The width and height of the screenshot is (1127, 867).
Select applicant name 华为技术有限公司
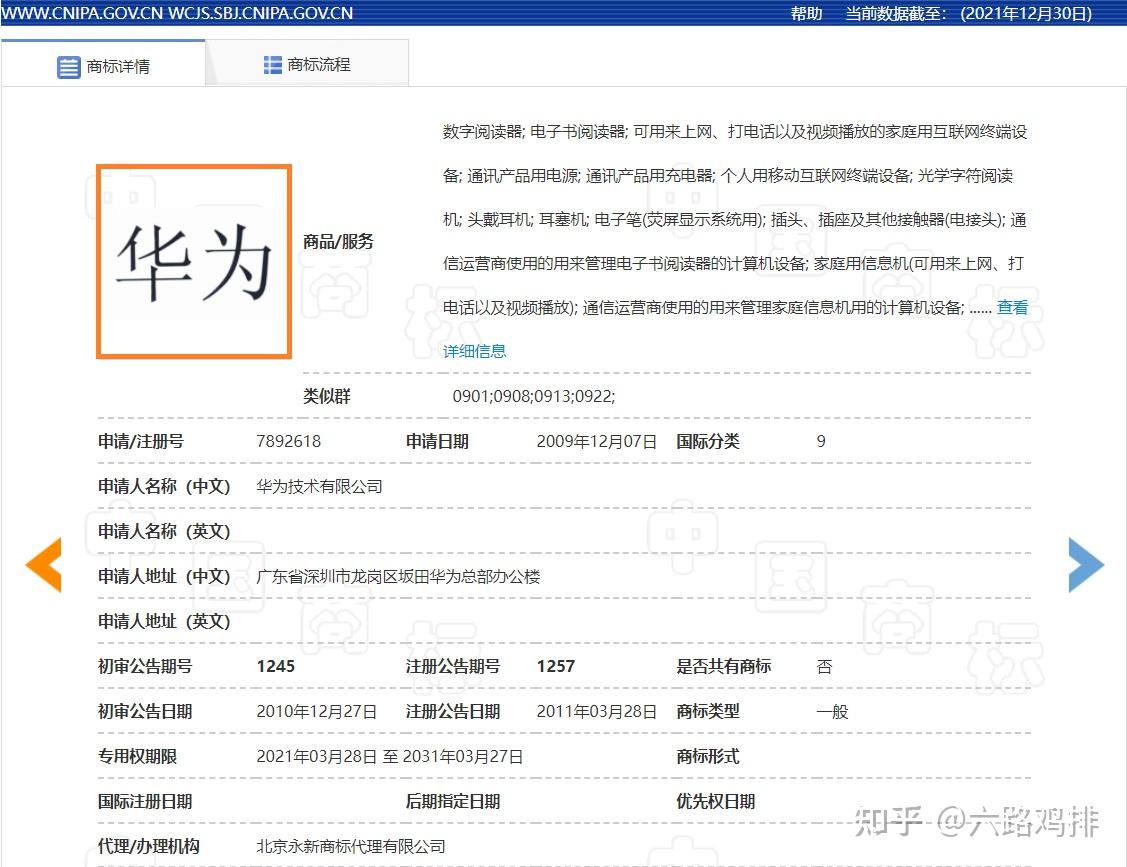[x=319, y=486]
